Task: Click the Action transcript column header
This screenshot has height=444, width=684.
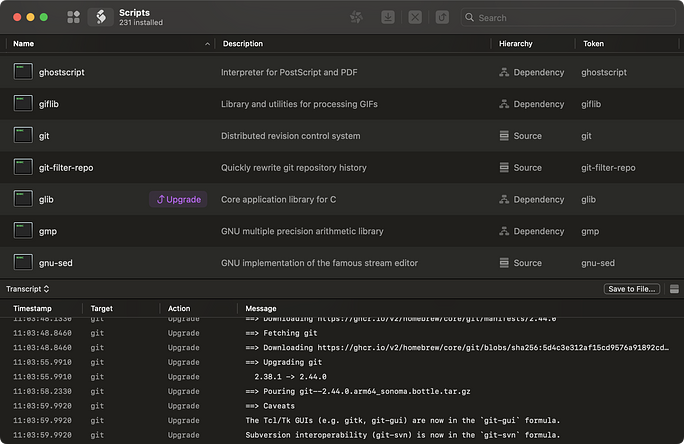Action: coord(179,308)
